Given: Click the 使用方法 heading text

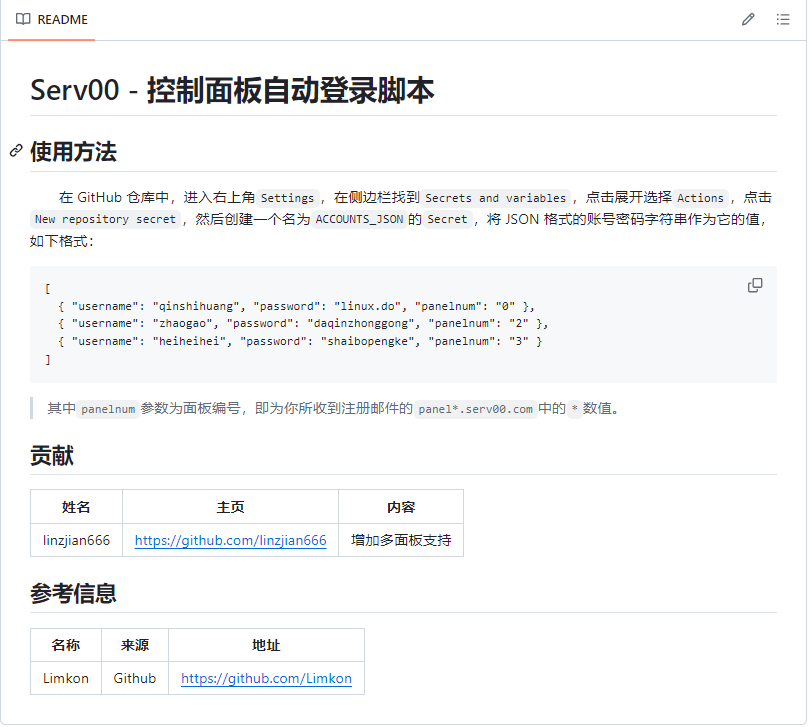Looking at the screenshot, I should [x=73, y=152].
